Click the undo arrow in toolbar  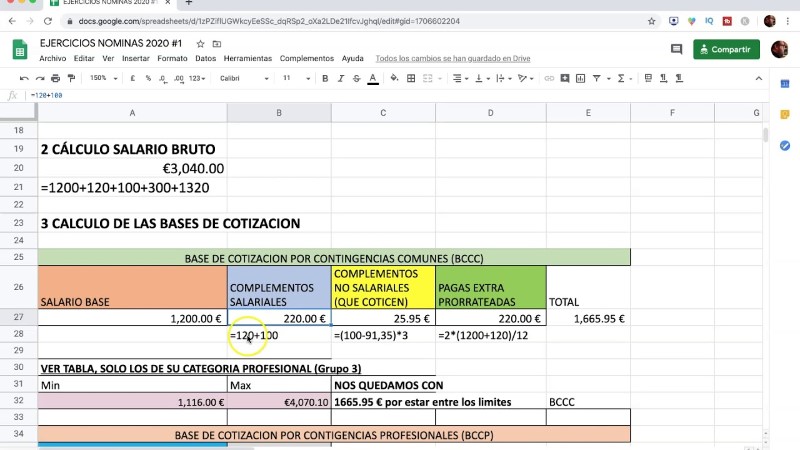[24, 79]
